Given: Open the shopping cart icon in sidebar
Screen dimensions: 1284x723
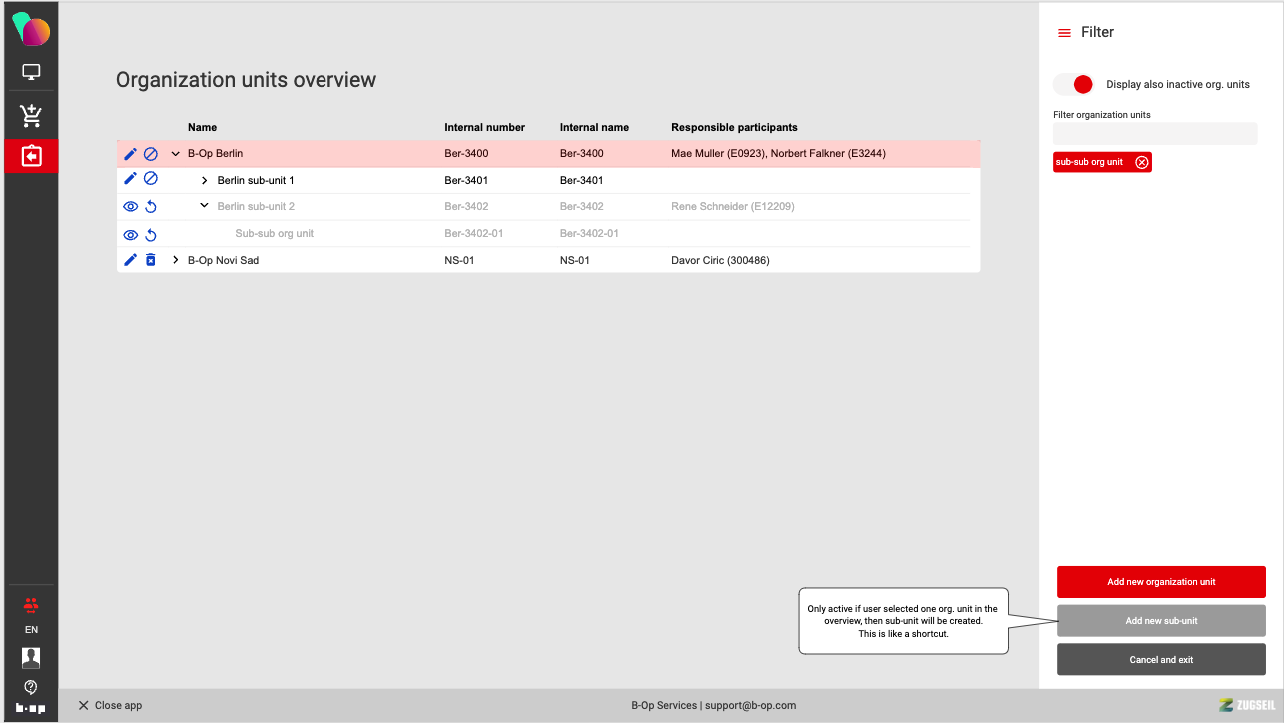Looking at the screenshot, I should tap(31, 116).
